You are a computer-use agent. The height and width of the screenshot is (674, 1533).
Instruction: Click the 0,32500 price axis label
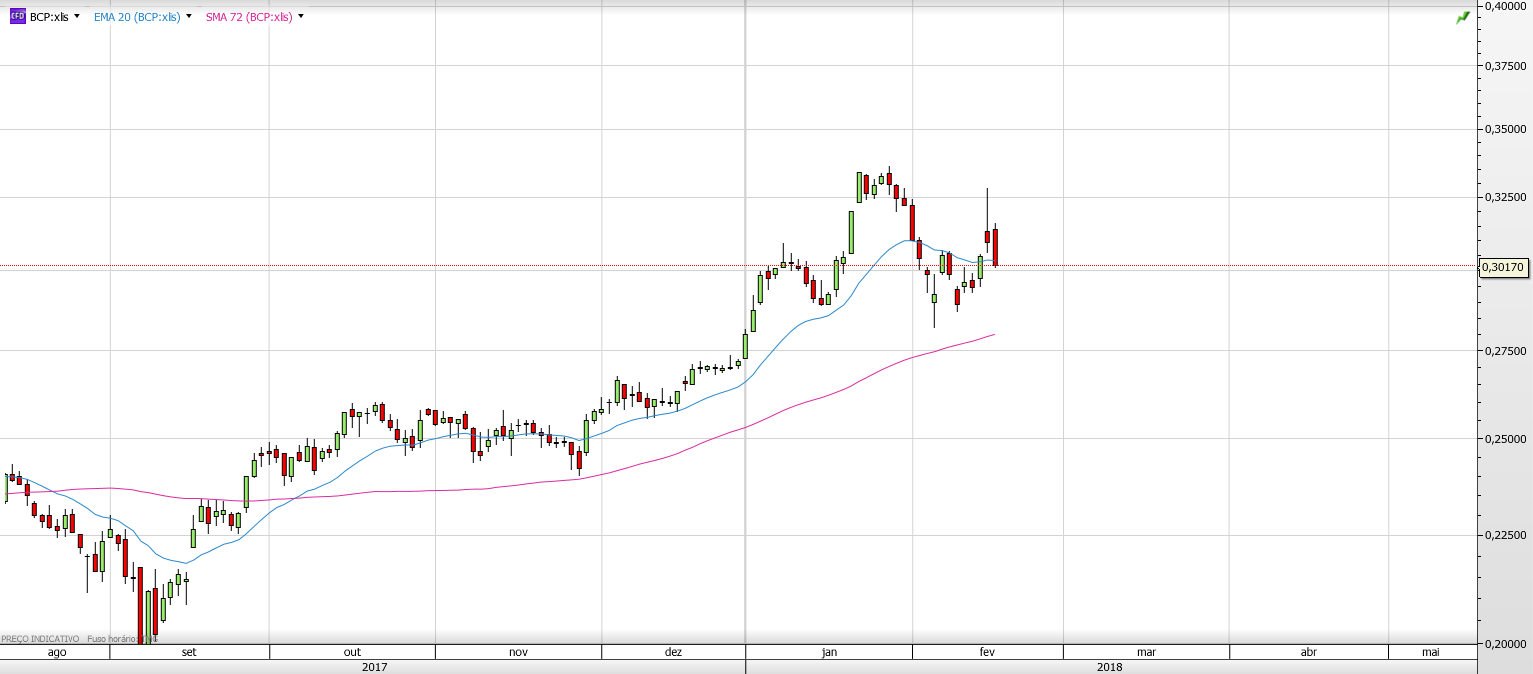pyautogui.click(x=1505, y=198)
